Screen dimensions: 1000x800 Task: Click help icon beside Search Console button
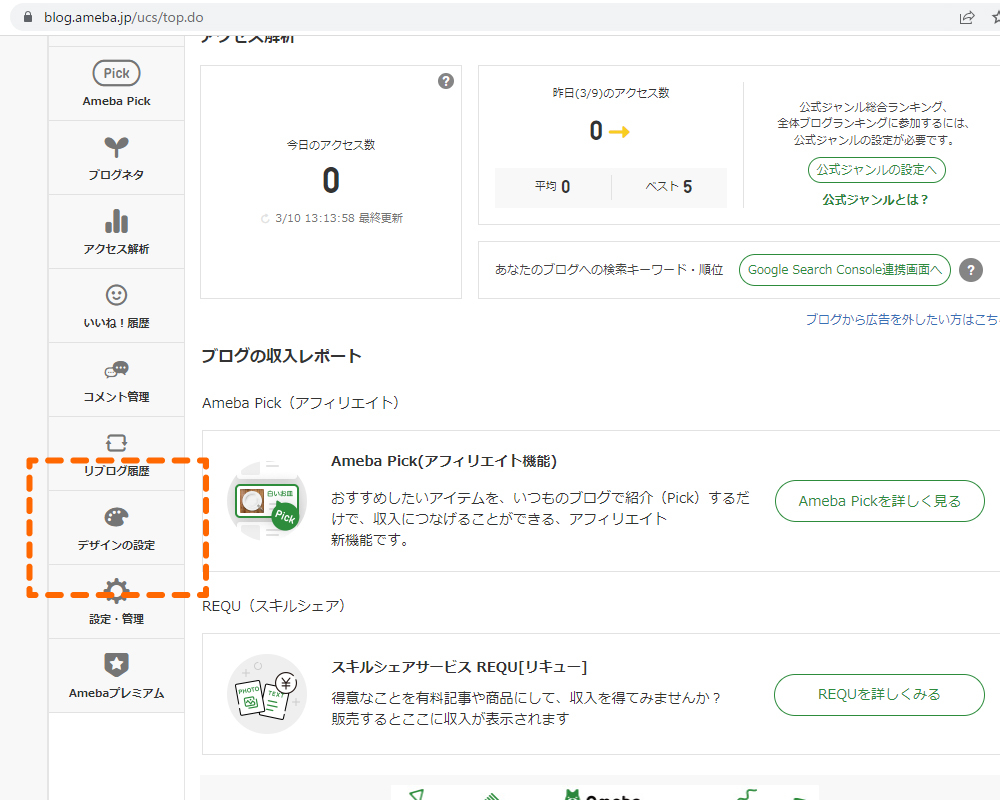tap(970, 270)
